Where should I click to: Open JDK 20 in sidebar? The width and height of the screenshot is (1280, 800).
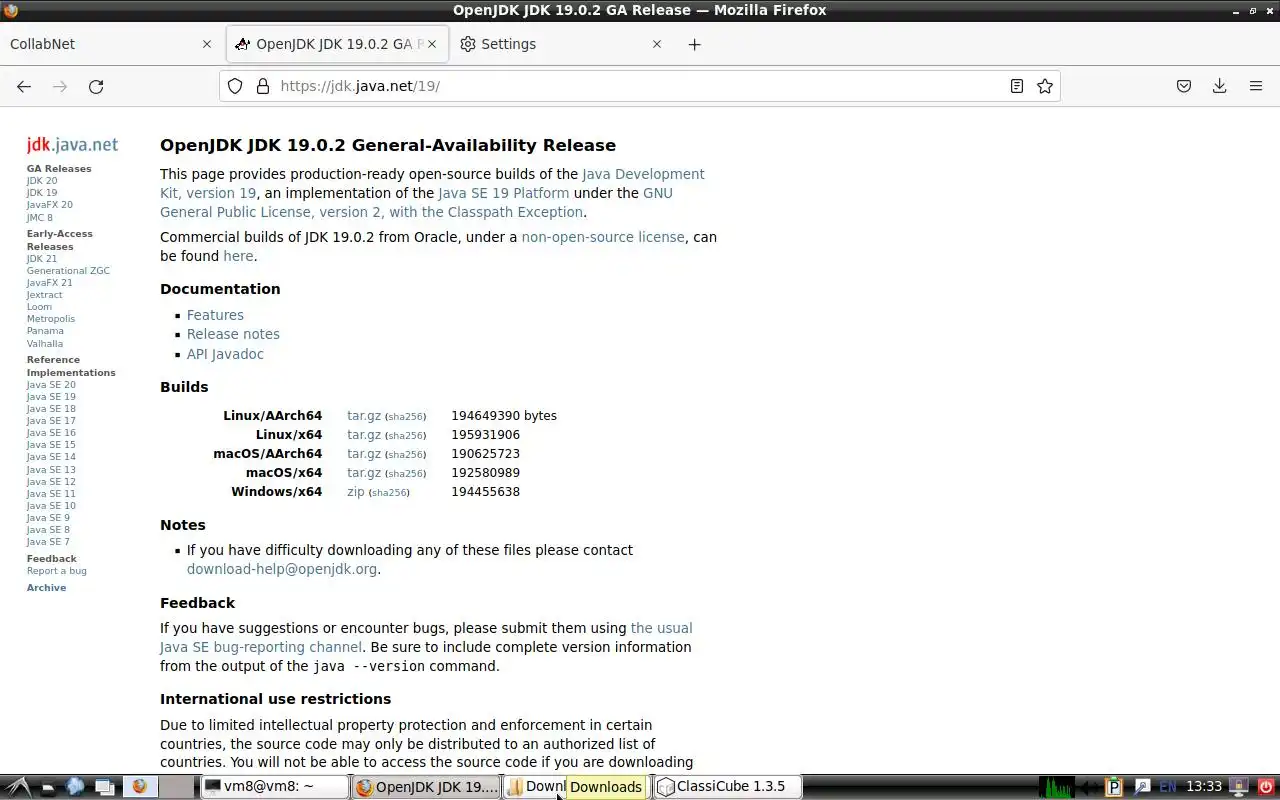42,181
